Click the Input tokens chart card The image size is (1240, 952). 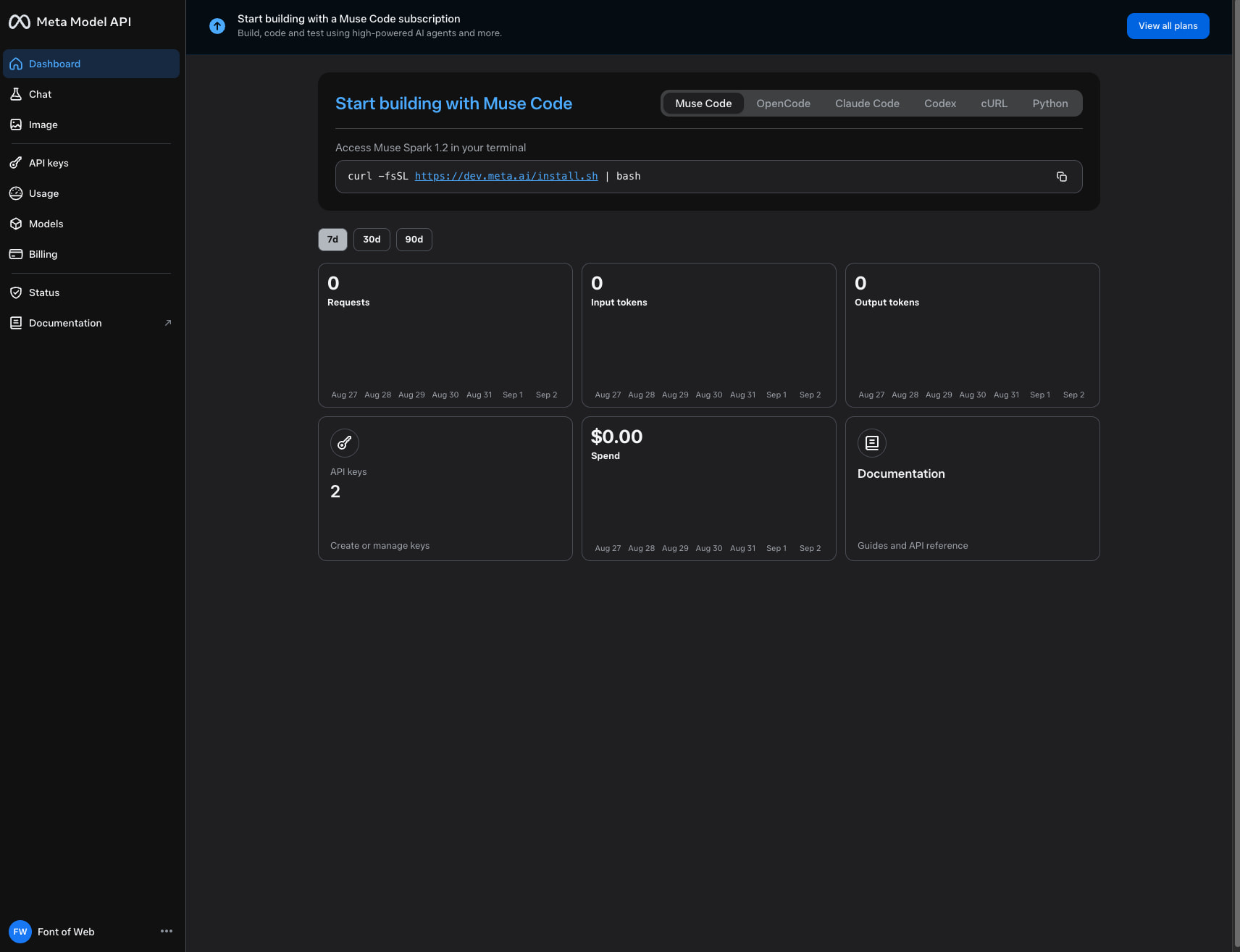[x=709, y=335]
